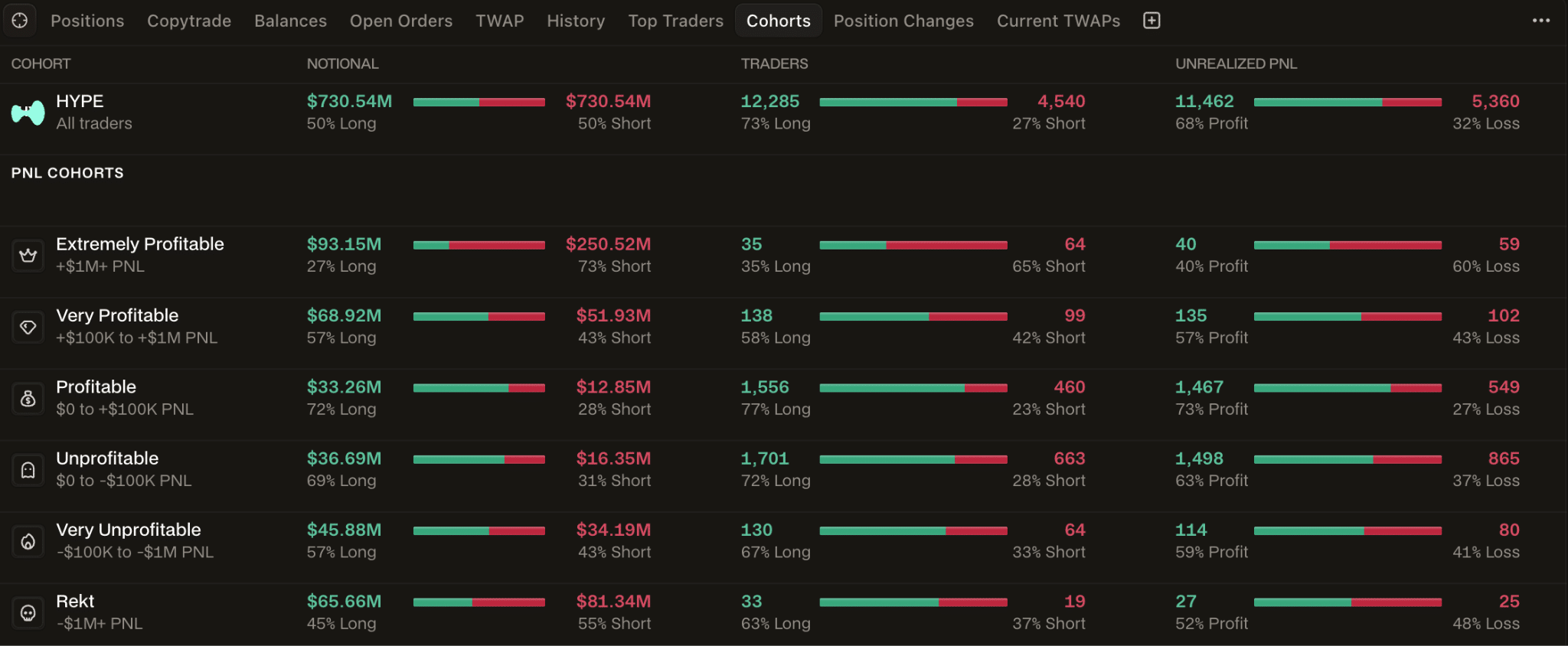Click the $250.52M short notional value
The width and height of the screenshot is (1568, 646).
pos(608,244)
